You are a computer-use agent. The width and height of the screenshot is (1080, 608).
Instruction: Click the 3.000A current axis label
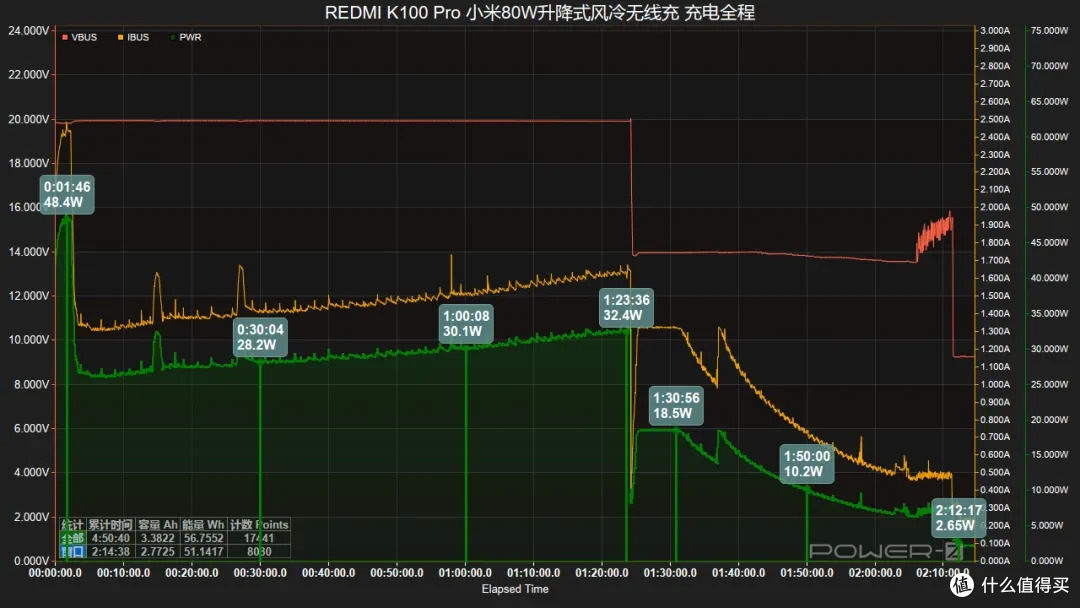pos(995,30)
